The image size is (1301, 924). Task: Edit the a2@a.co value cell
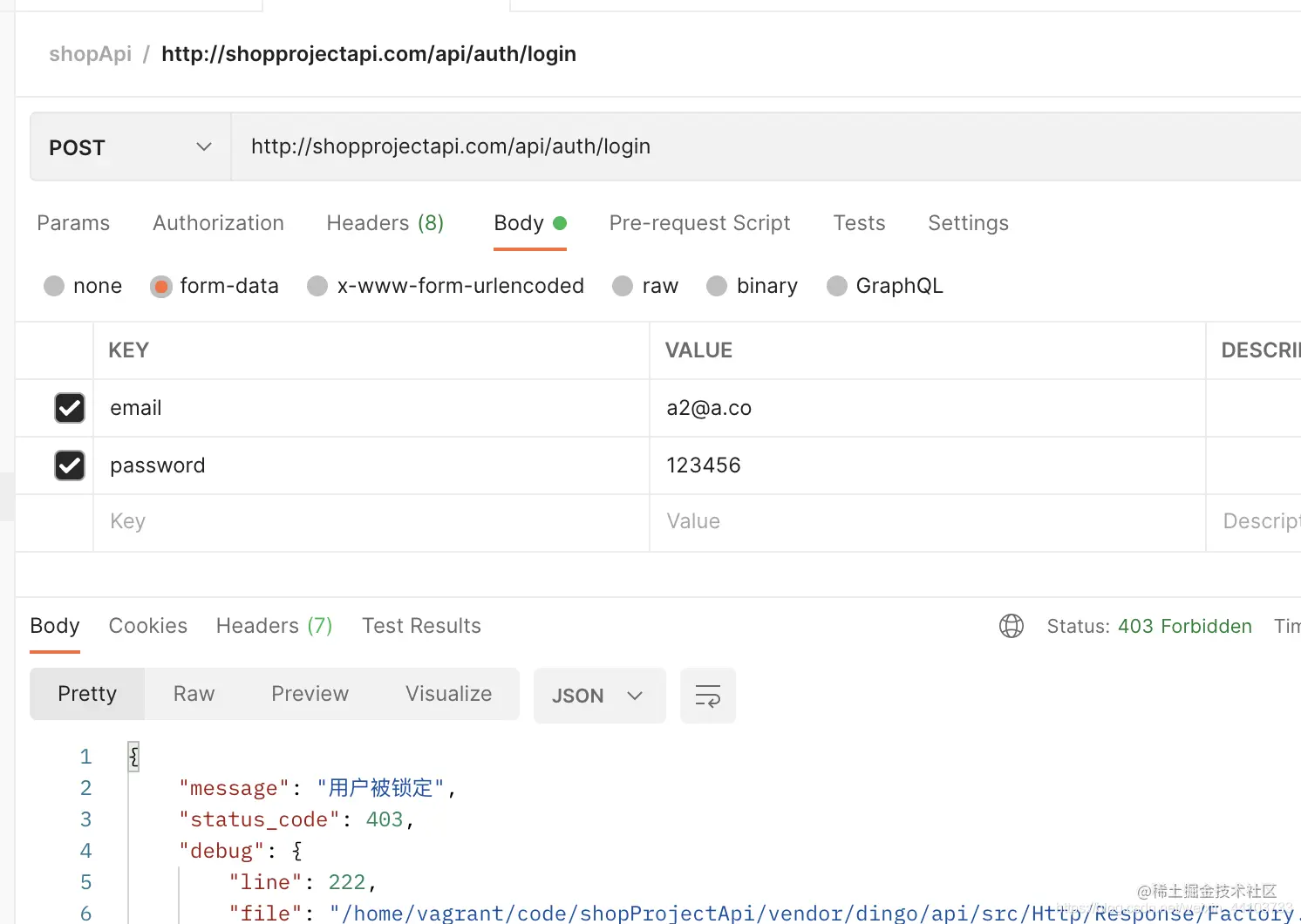(x=928, y=408)
